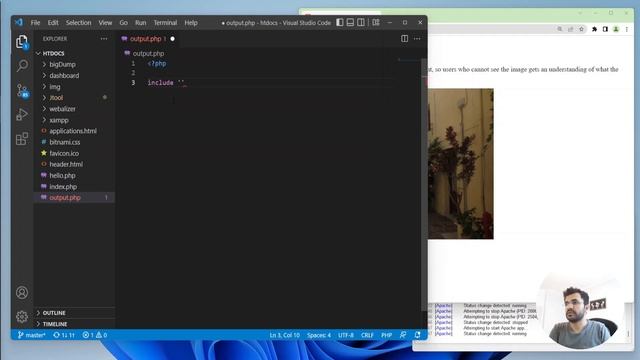This screenshot has width=640, height=360.
Task: Open the Run menu
Action: (140, 22)
